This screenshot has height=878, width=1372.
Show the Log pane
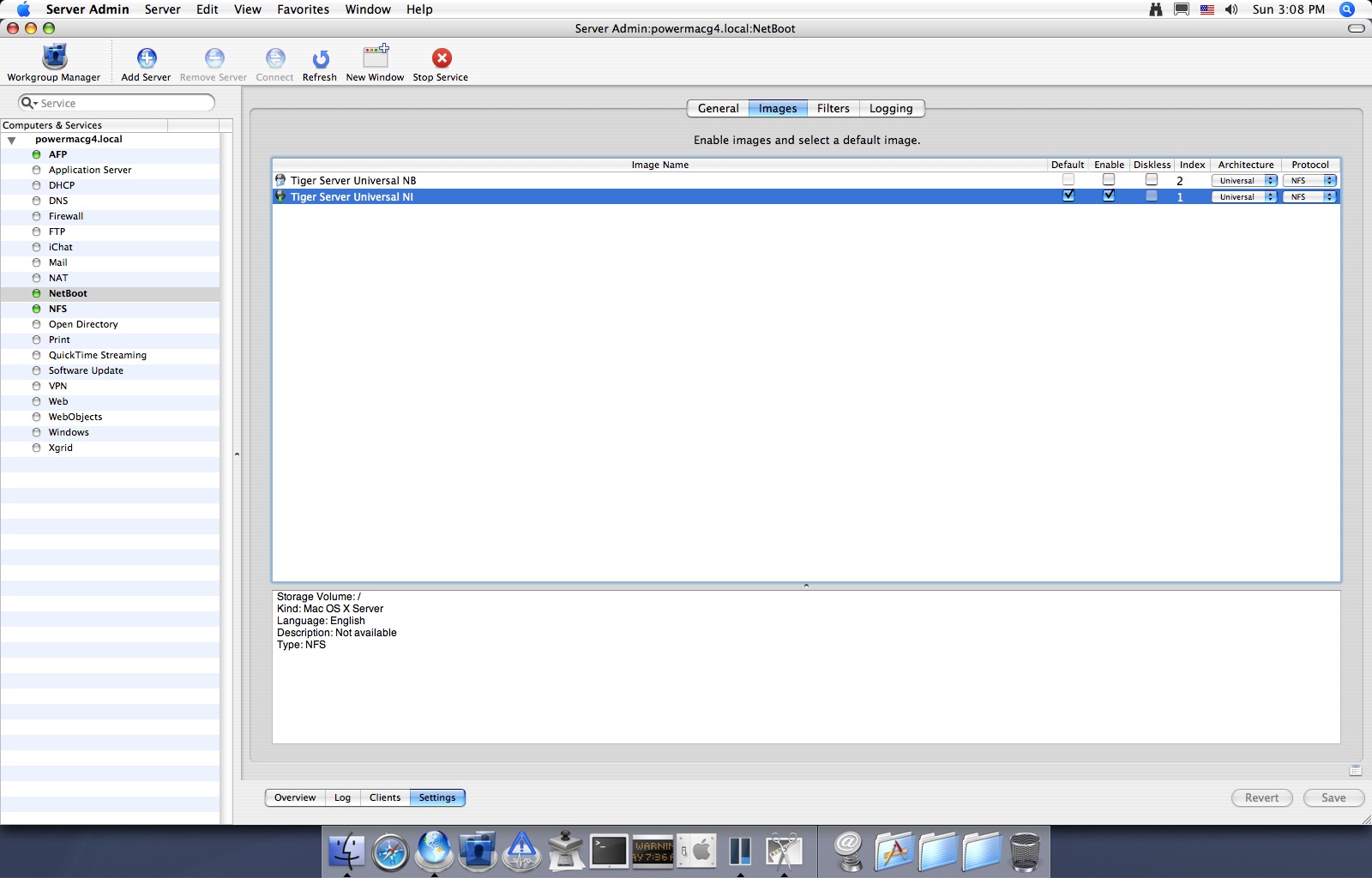342,797
